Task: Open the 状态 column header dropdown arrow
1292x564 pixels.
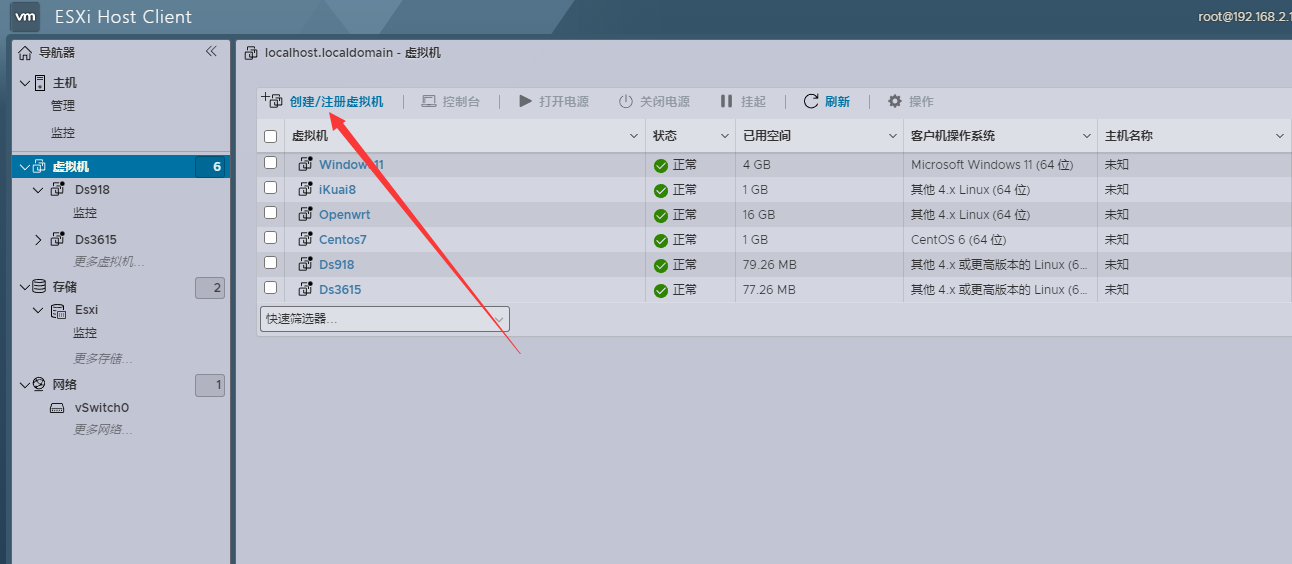Action: 726,136
